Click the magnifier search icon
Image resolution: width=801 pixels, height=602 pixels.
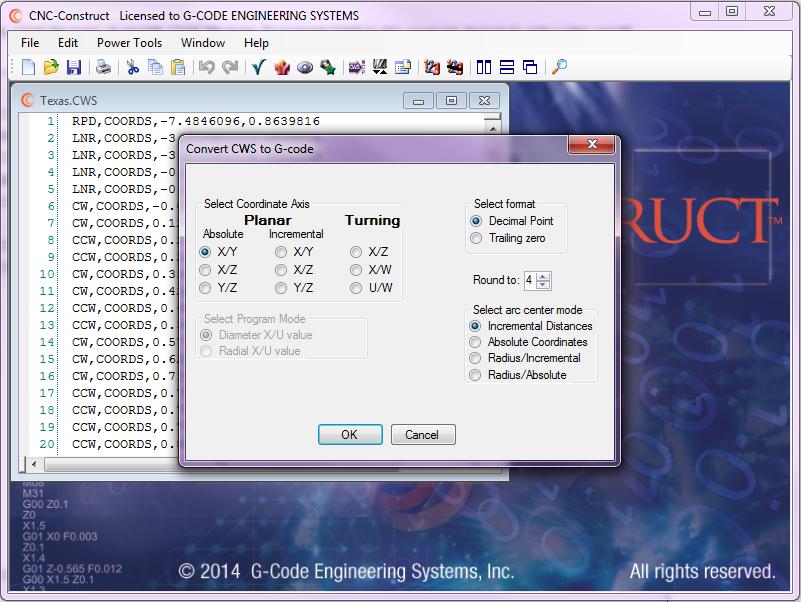[560, 67]
